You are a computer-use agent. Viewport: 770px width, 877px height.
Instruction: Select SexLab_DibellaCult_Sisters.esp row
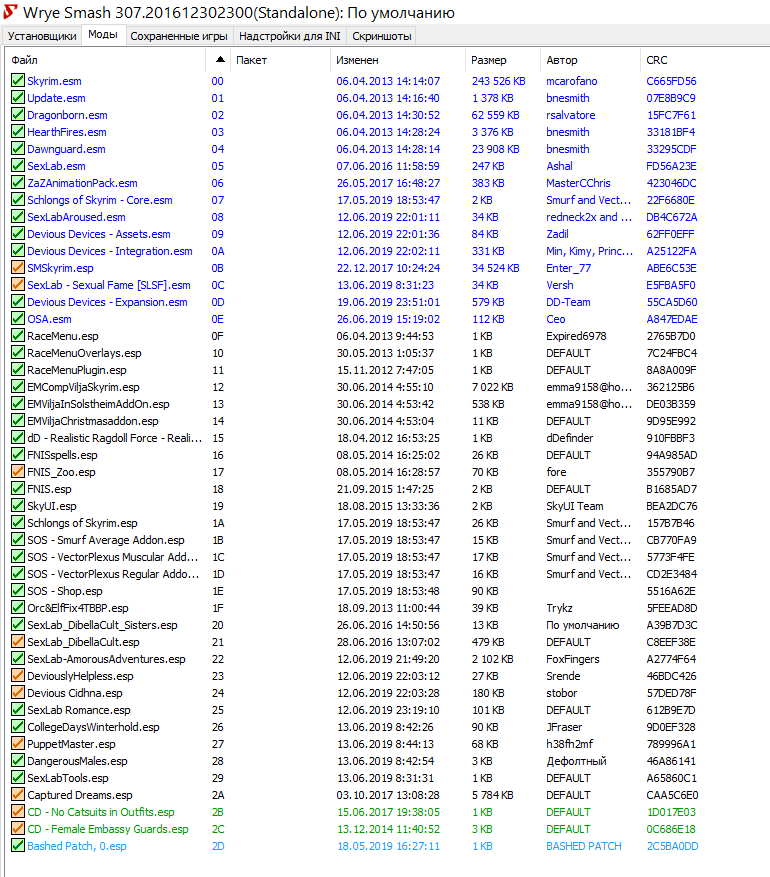point(385,625)
